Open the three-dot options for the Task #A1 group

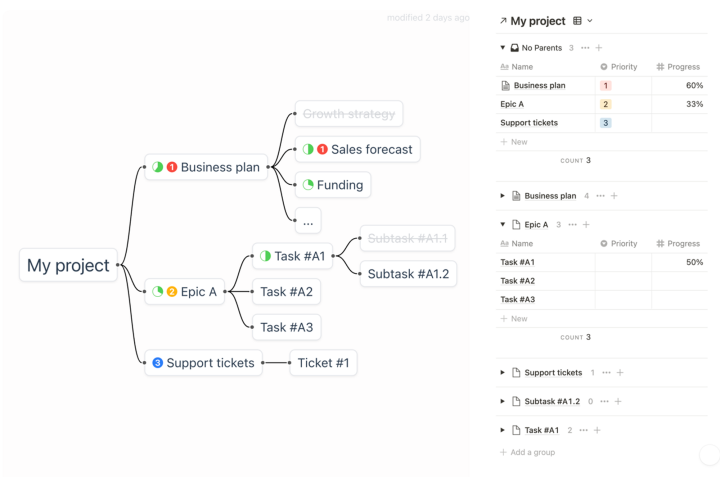point(583,430)
